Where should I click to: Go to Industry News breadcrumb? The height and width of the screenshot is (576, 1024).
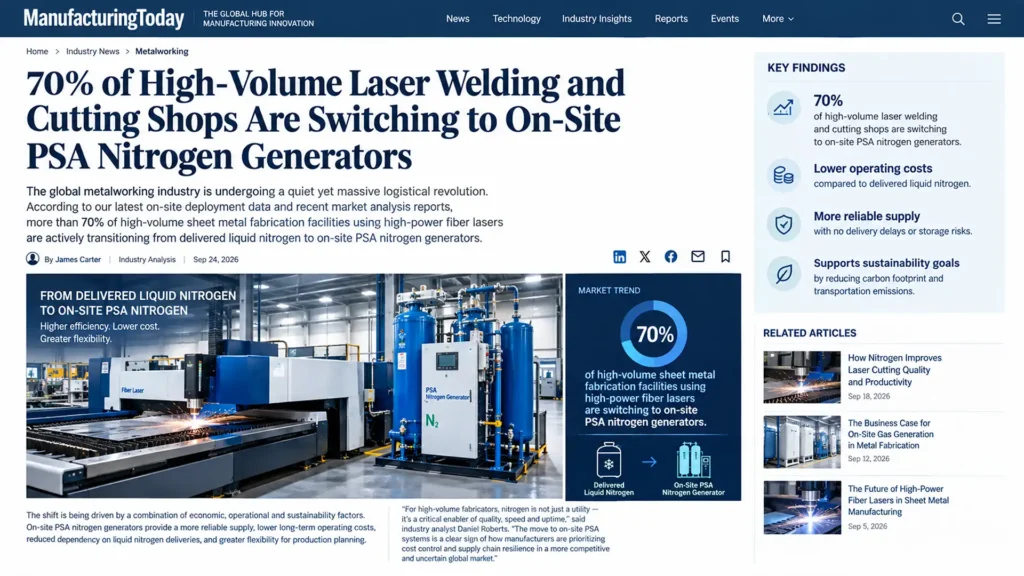pyautogui.click(x=93, y=51)
